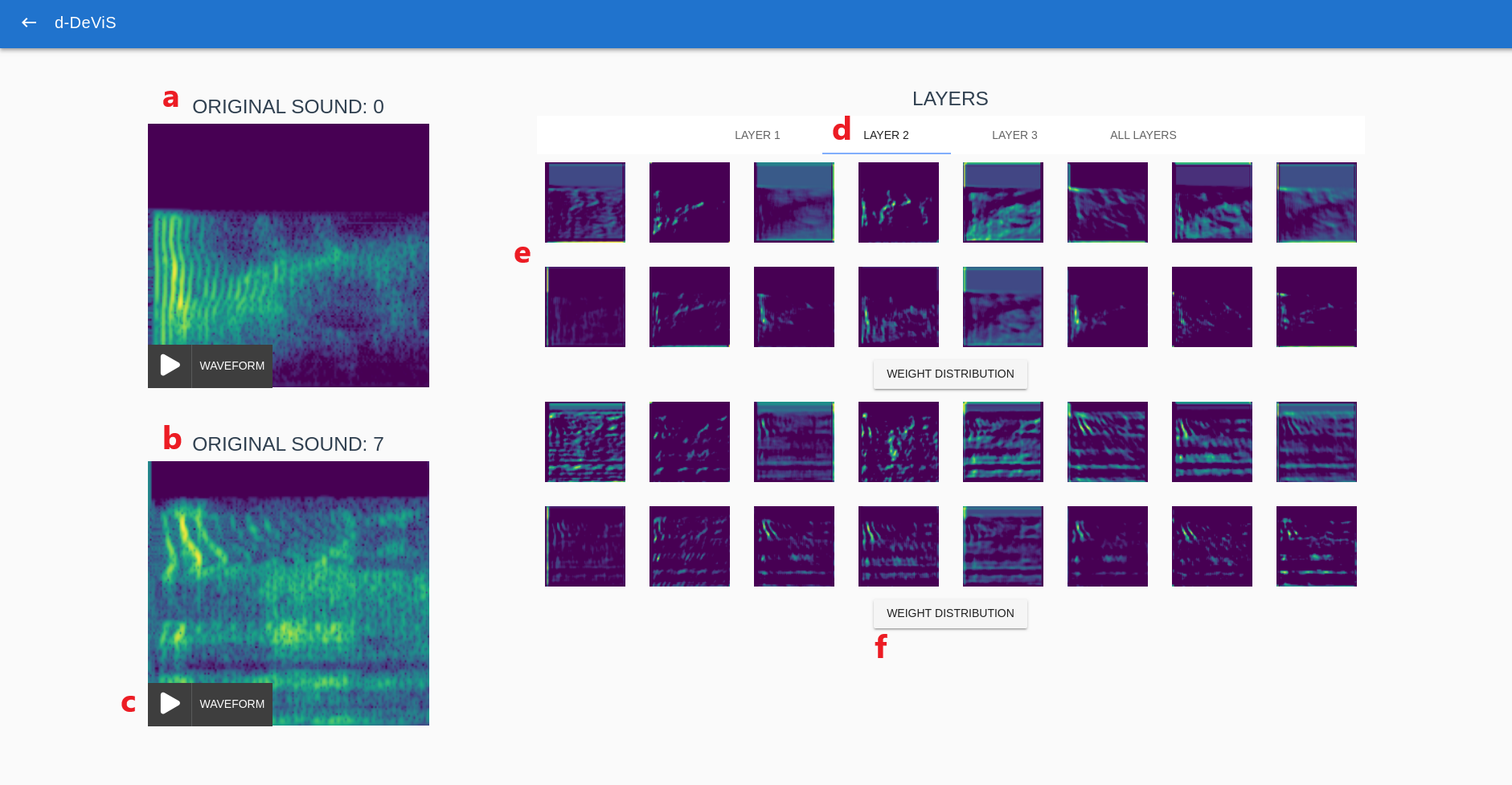Select fourth feature map in sound 7's top row
The image size is (1512, 785).
(899, 442)
